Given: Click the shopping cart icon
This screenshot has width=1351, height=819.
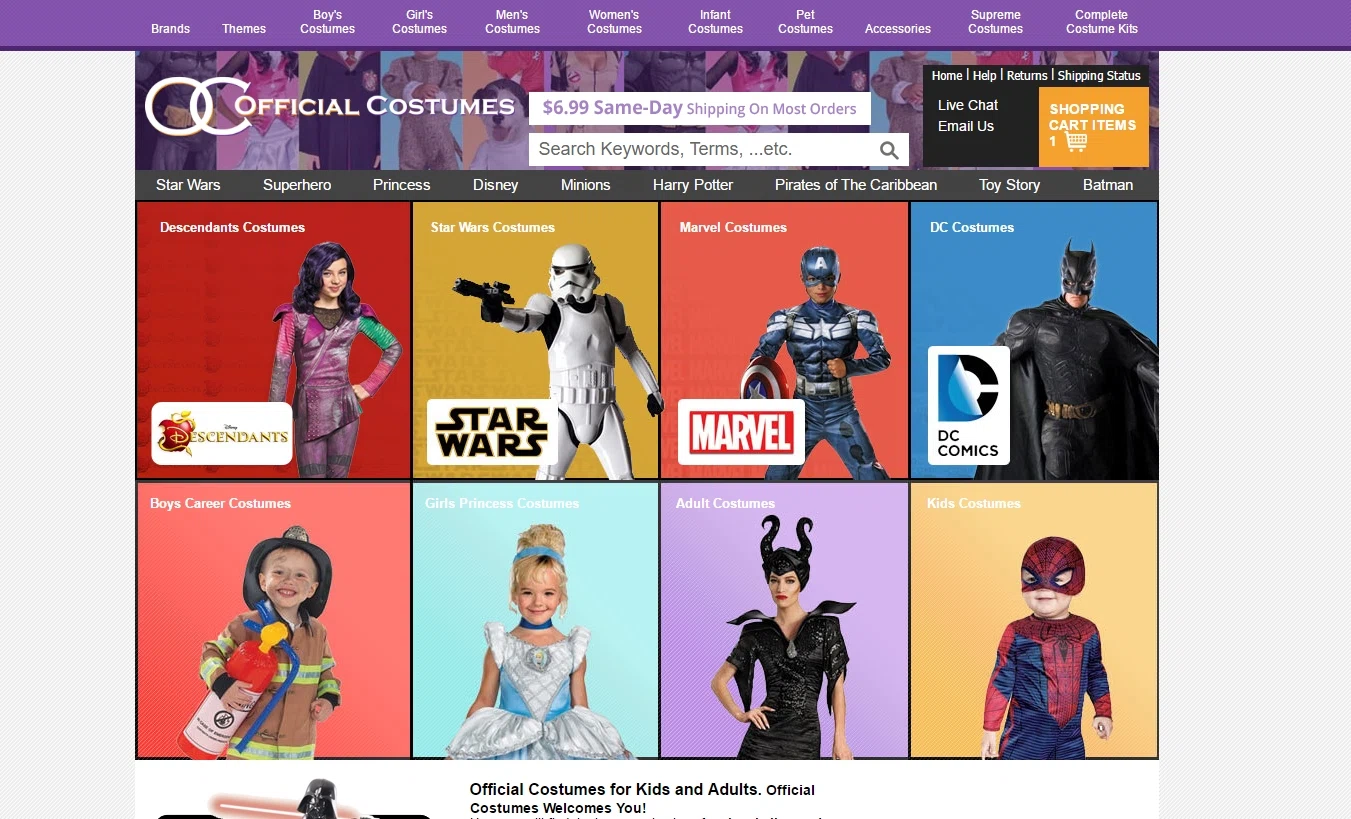Looking at the screenshot, I should point(1076,142).
